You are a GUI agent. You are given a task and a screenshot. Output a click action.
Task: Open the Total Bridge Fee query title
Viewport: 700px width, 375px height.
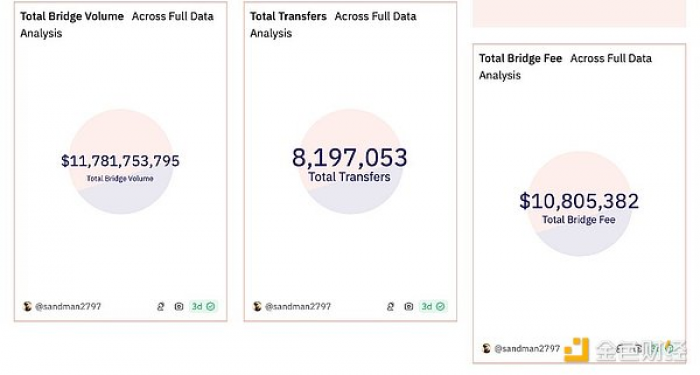click(521, 58)
